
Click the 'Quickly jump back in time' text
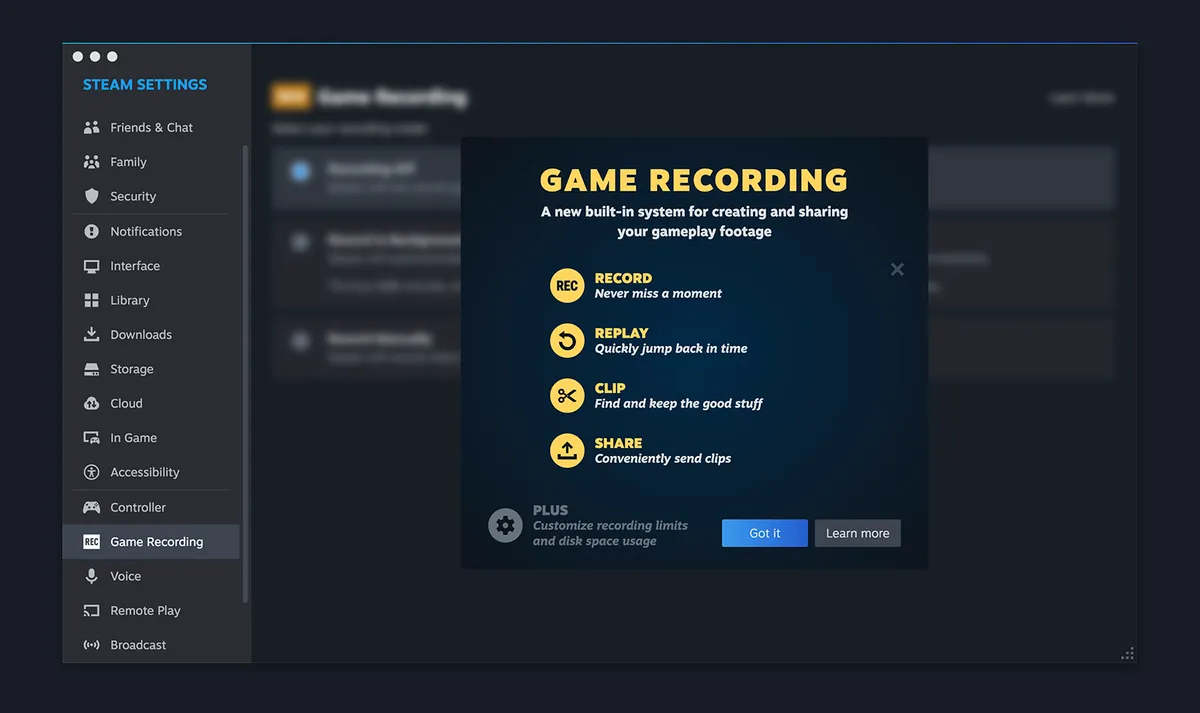pos(671,349)
